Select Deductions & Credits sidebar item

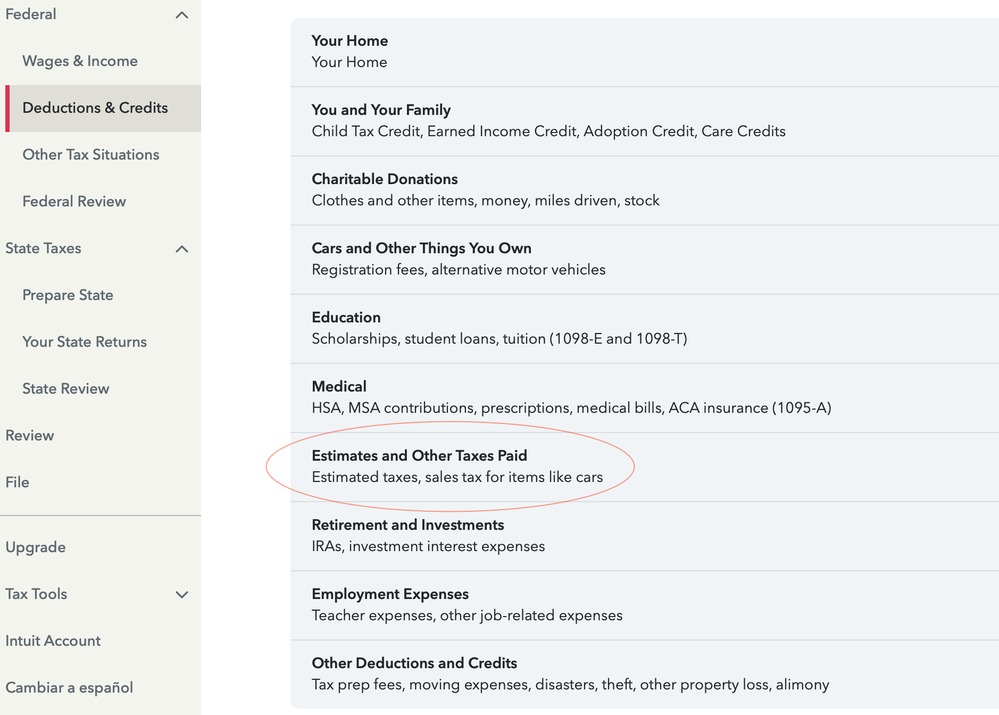(95, 108)
